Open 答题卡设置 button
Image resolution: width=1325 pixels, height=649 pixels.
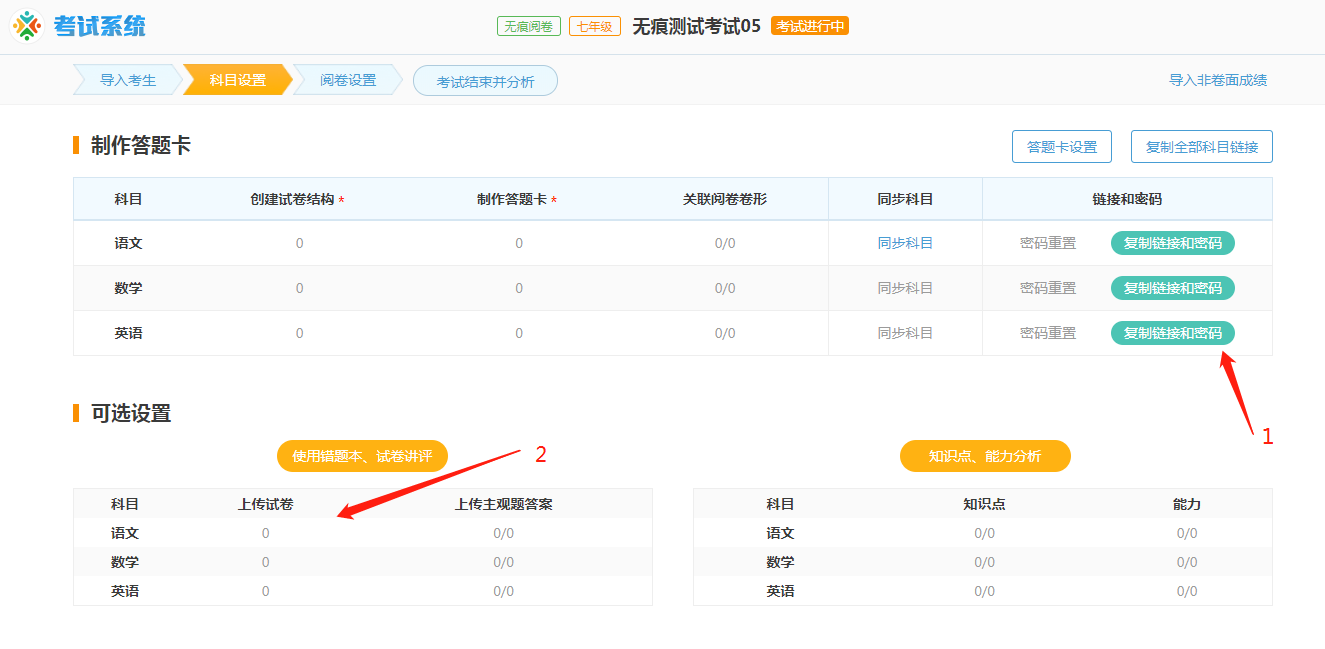point(1062,146)
